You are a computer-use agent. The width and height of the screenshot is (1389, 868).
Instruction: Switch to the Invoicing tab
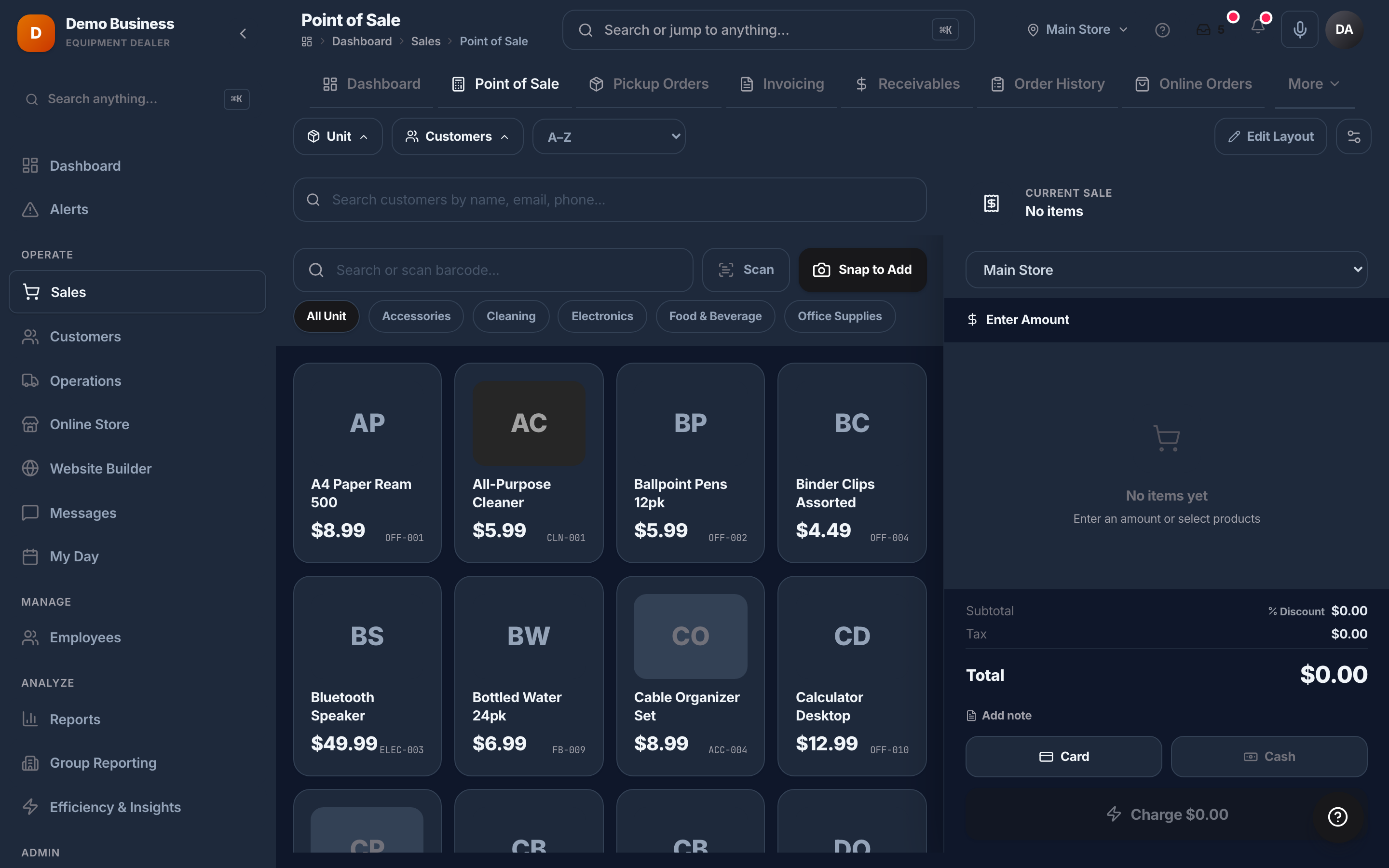coord(782,84)
